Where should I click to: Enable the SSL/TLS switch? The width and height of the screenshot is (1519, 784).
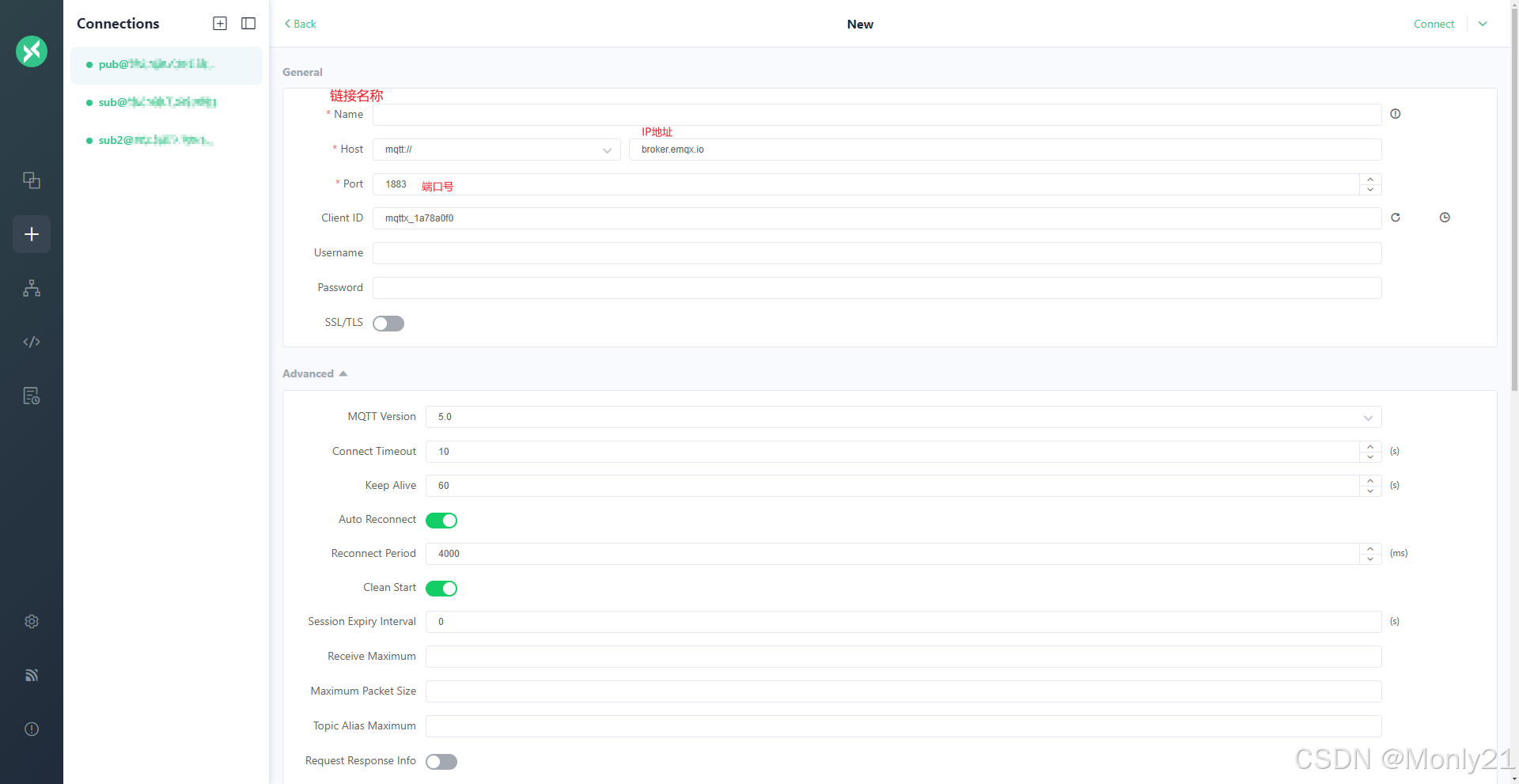[x=388, y=324]
